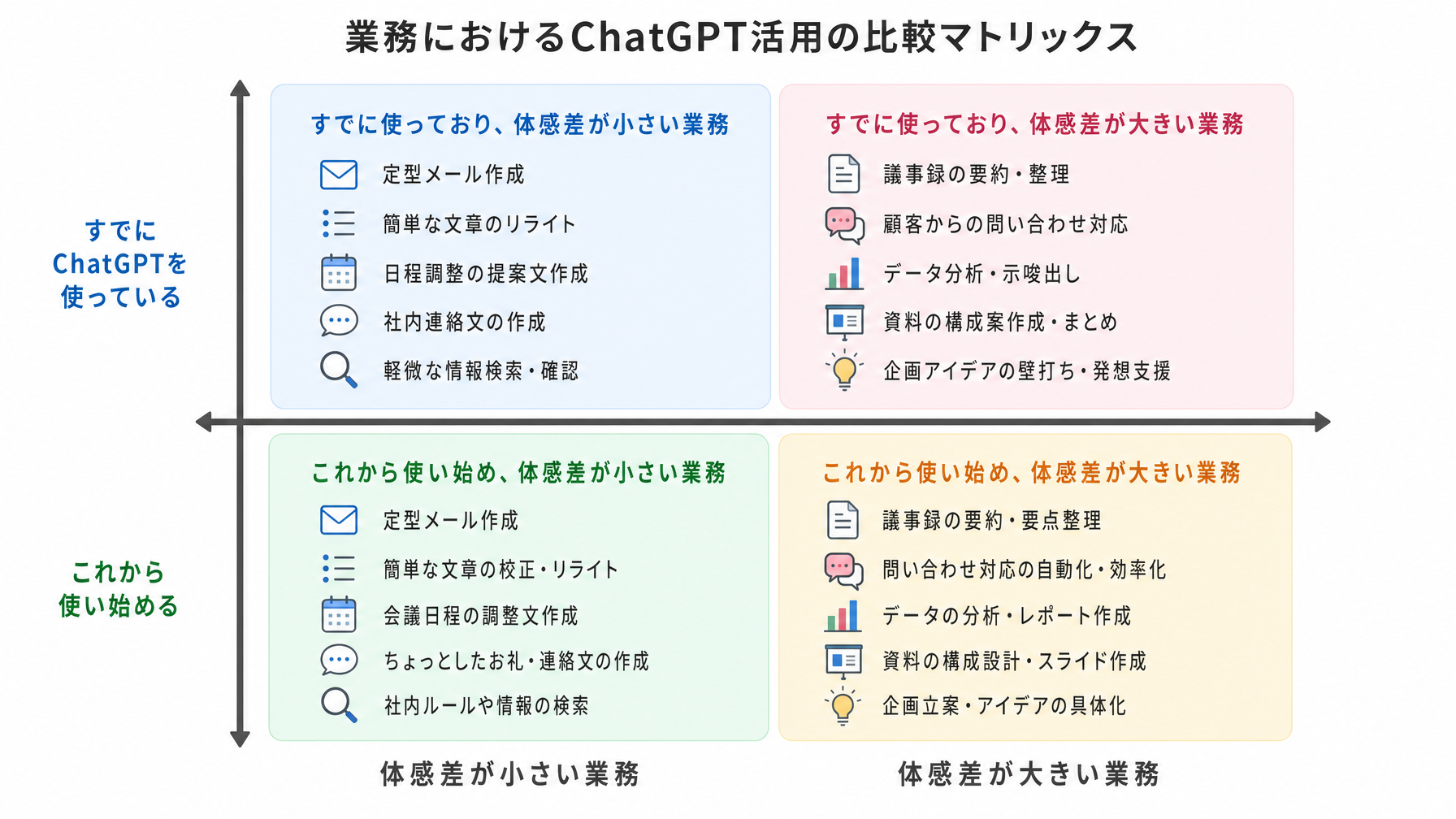Click the text 簡単な文章のリライト
The width and height of the screenshot is (1456, 819).
coord(479,224)
